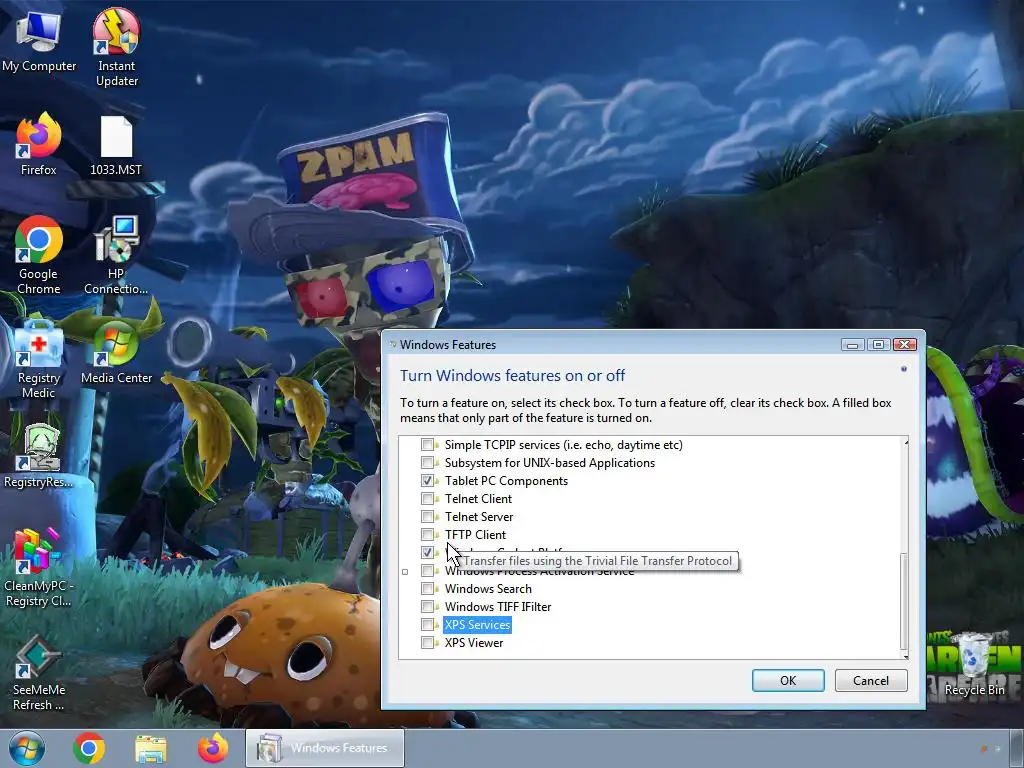Click the feature list scrollbar thumb

click(905, 600)
